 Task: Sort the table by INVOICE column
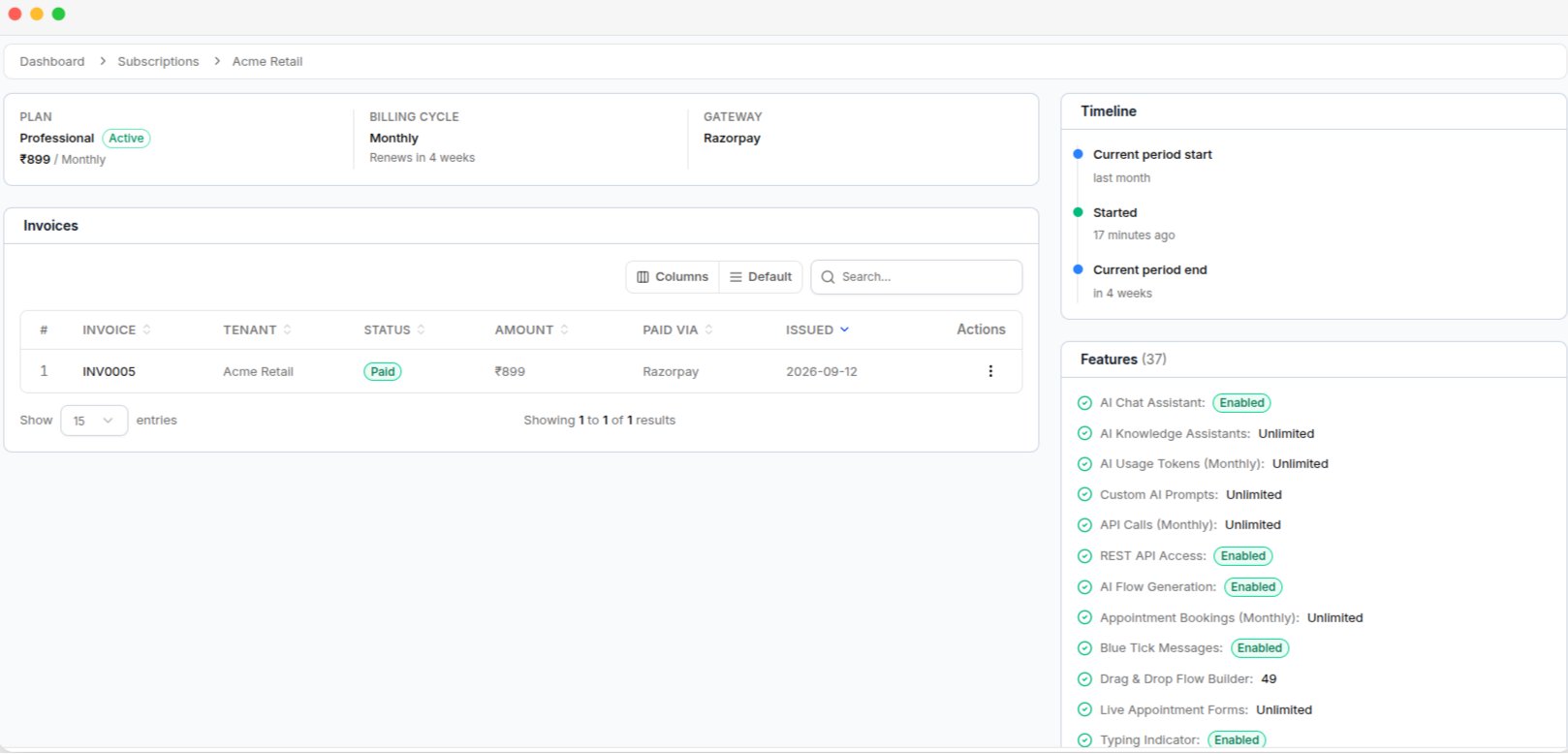(116, 330)
